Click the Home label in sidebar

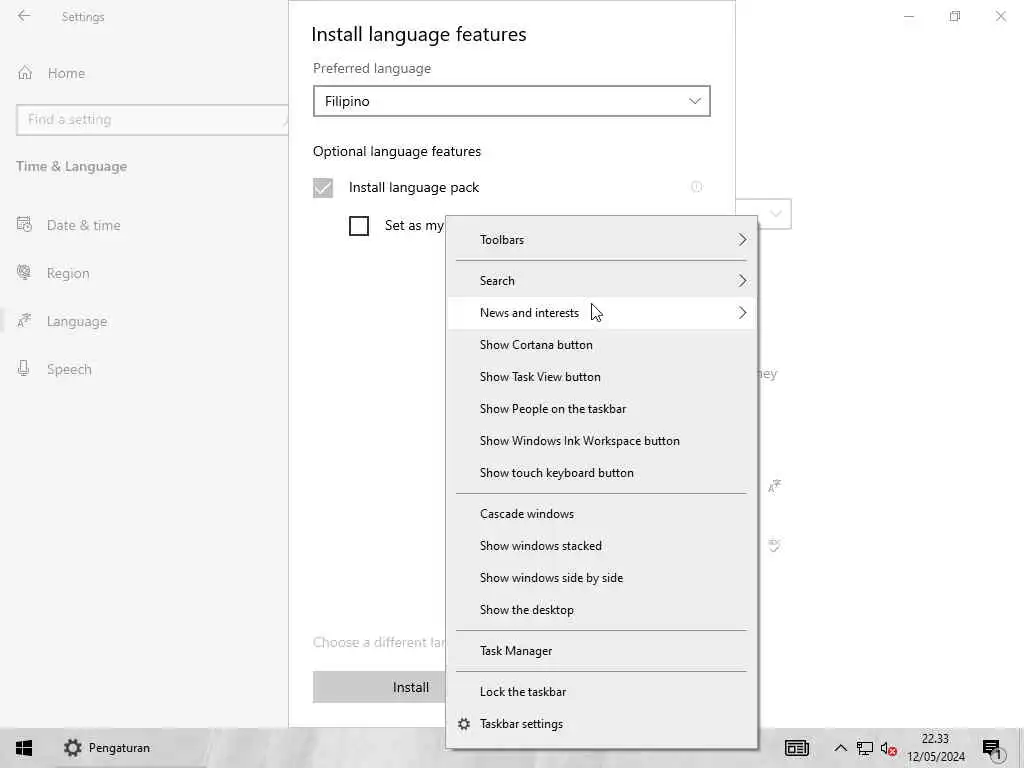click(x=67, y=73)
